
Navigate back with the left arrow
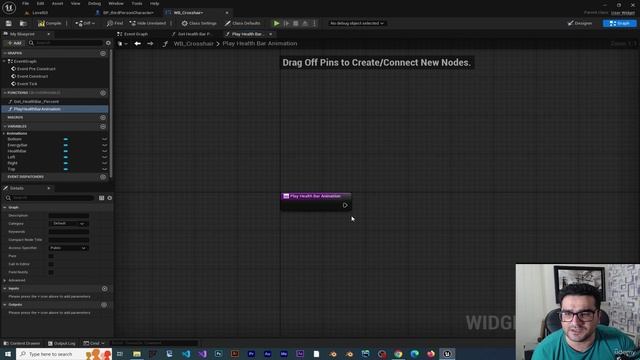(x=138, y=44)
